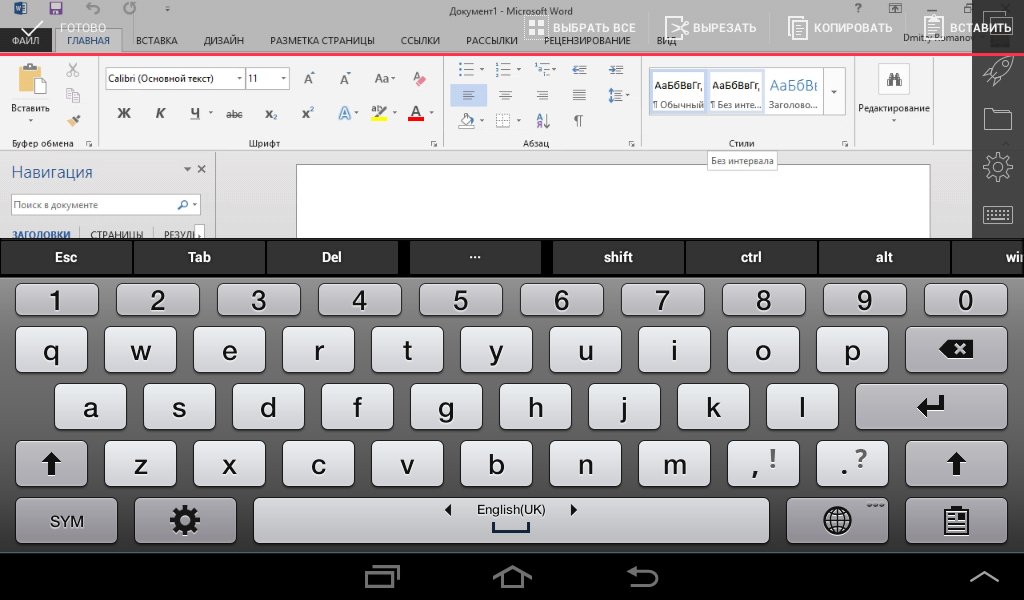Align the paragraph to the right
The width and height of the screenshot is (1024, 600).
542,95
